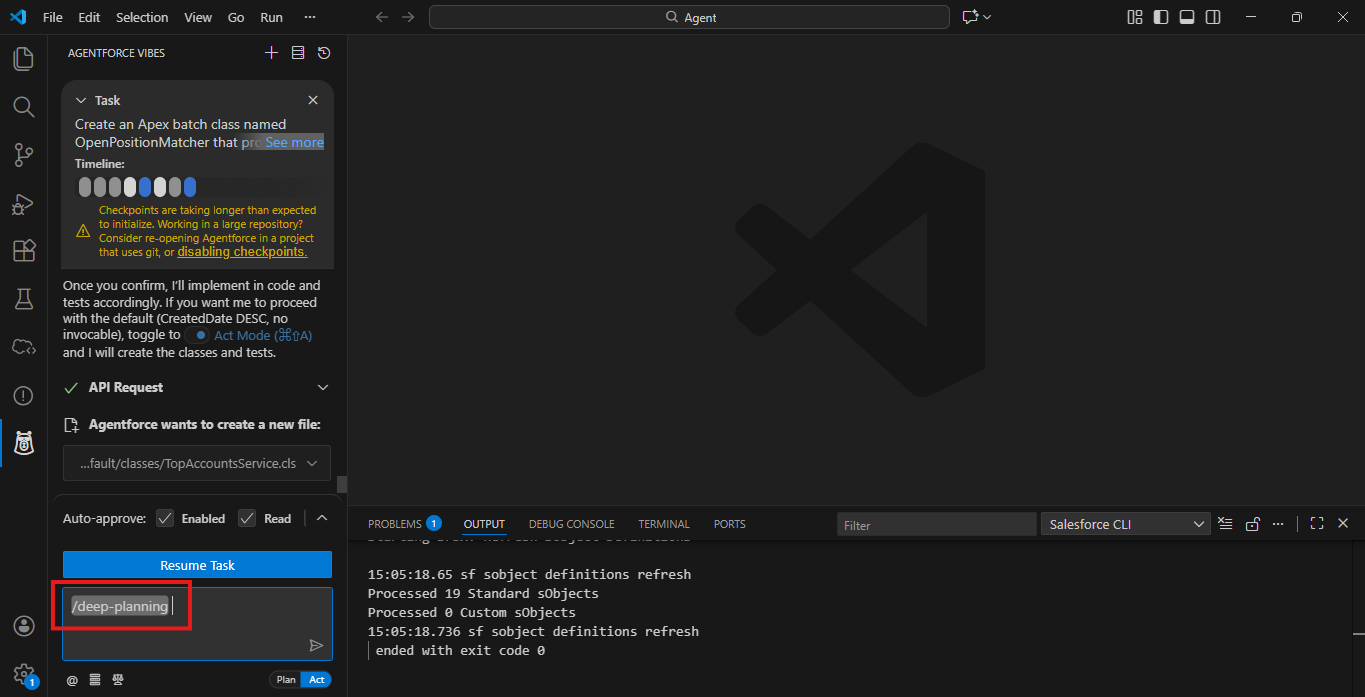Screen dimensions: 1365x697
Task: Open the Extensions view
Action: click(23, 251)
